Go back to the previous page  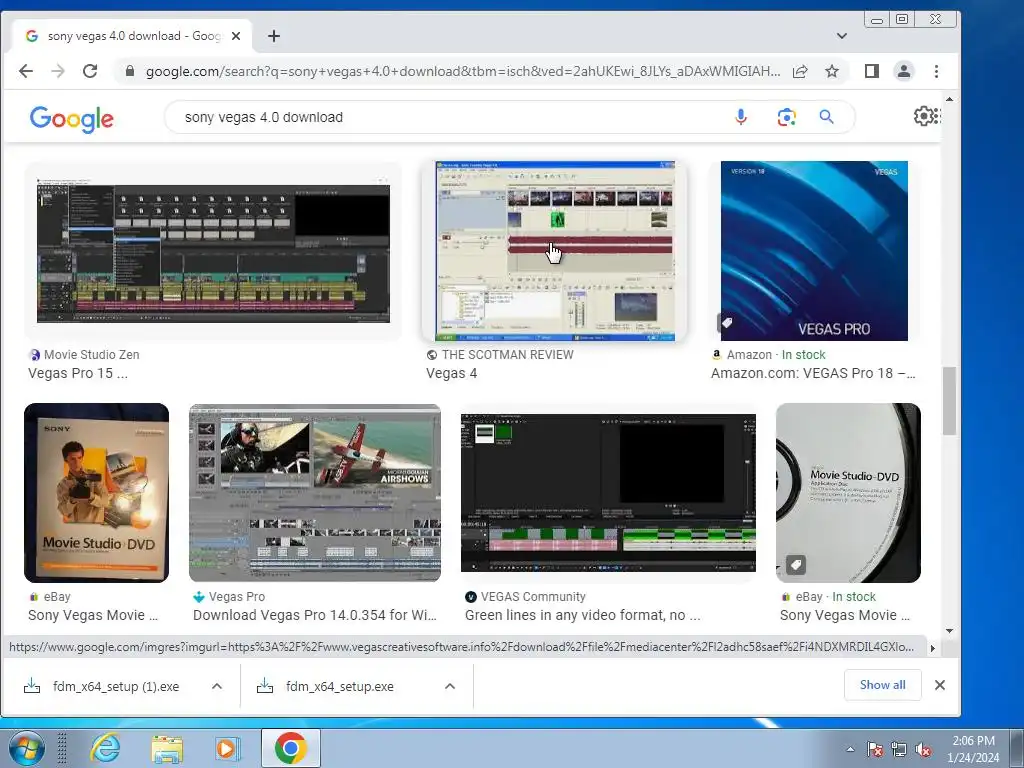click(25, 71)
